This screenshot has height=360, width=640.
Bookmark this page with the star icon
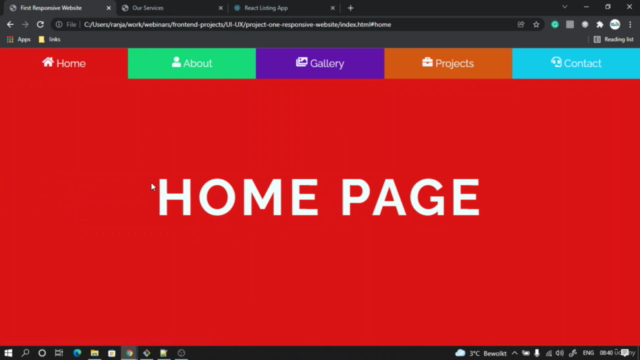(536, 24)
